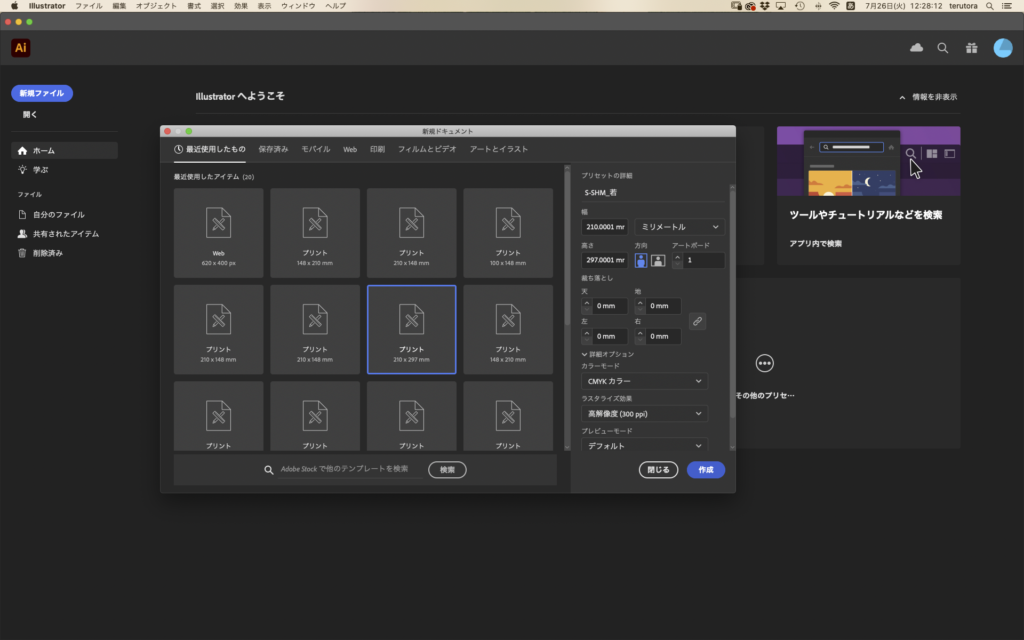This screenshot has height=640, width=1024.
Task: Switch to the モバイル tab
Action: [x=315, y=150]
